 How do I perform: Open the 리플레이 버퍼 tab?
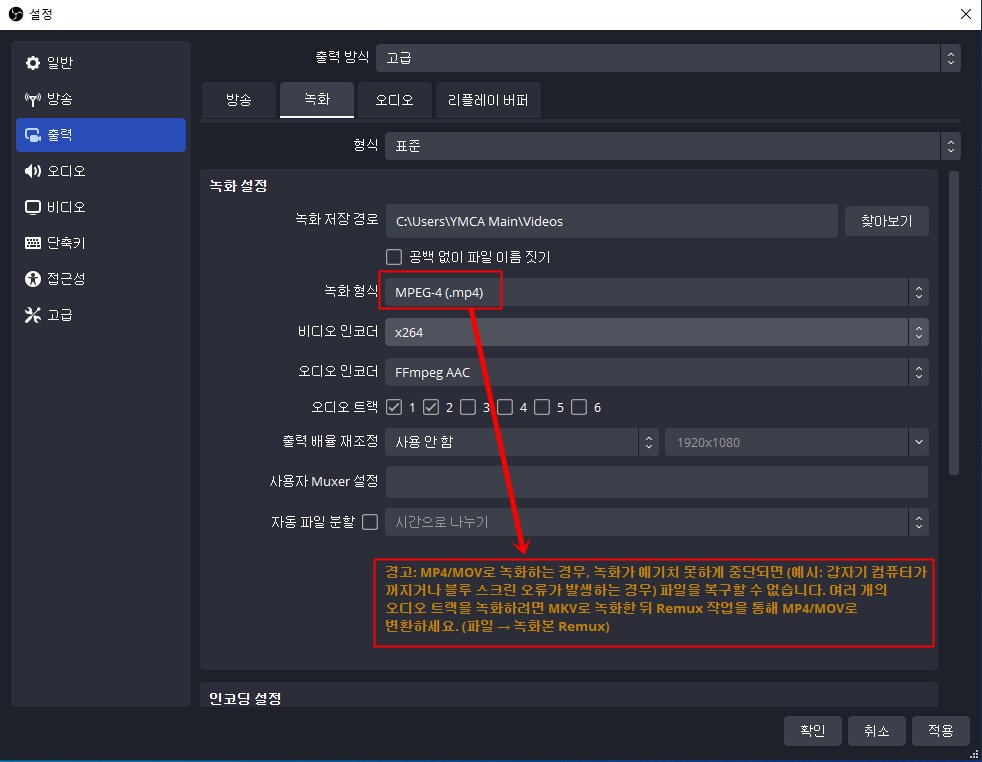[x=488, y=100]
